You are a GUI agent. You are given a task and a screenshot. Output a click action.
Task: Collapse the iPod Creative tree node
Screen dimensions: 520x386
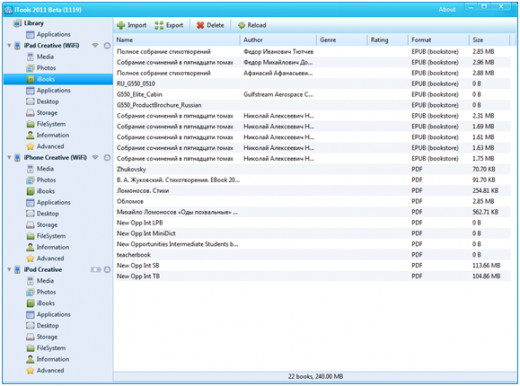pyautogui.click(x=9, y=269)
